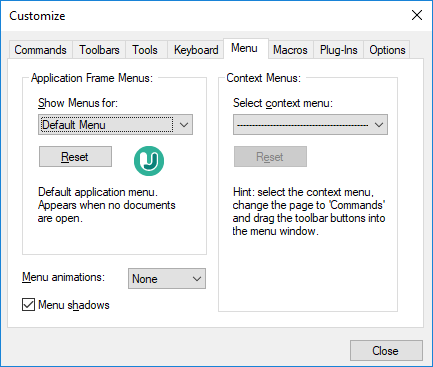Switch to the Plug-Ins tab

pos(338,50)
